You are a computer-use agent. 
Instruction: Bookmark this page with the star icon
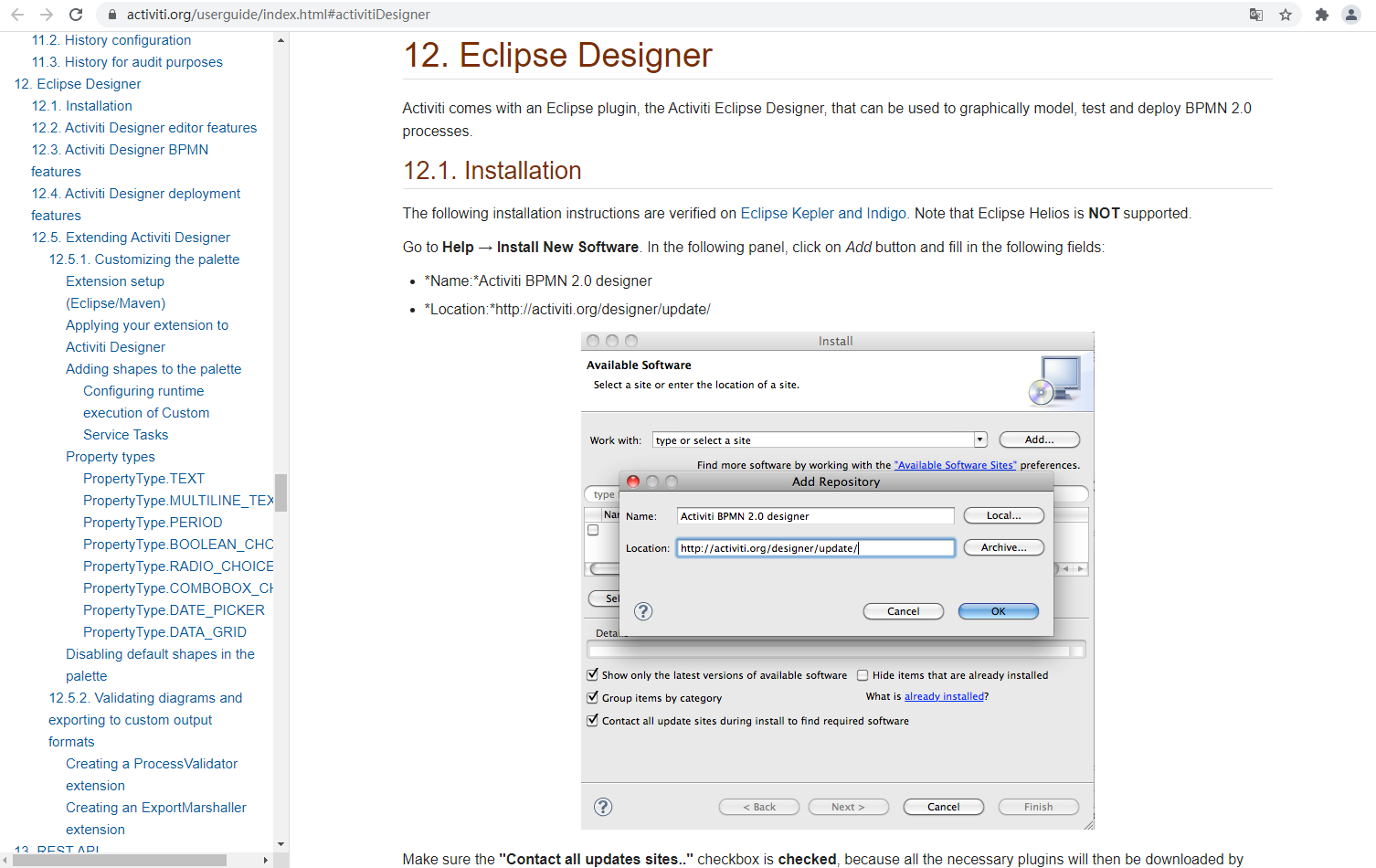(x=1286, y=15)
